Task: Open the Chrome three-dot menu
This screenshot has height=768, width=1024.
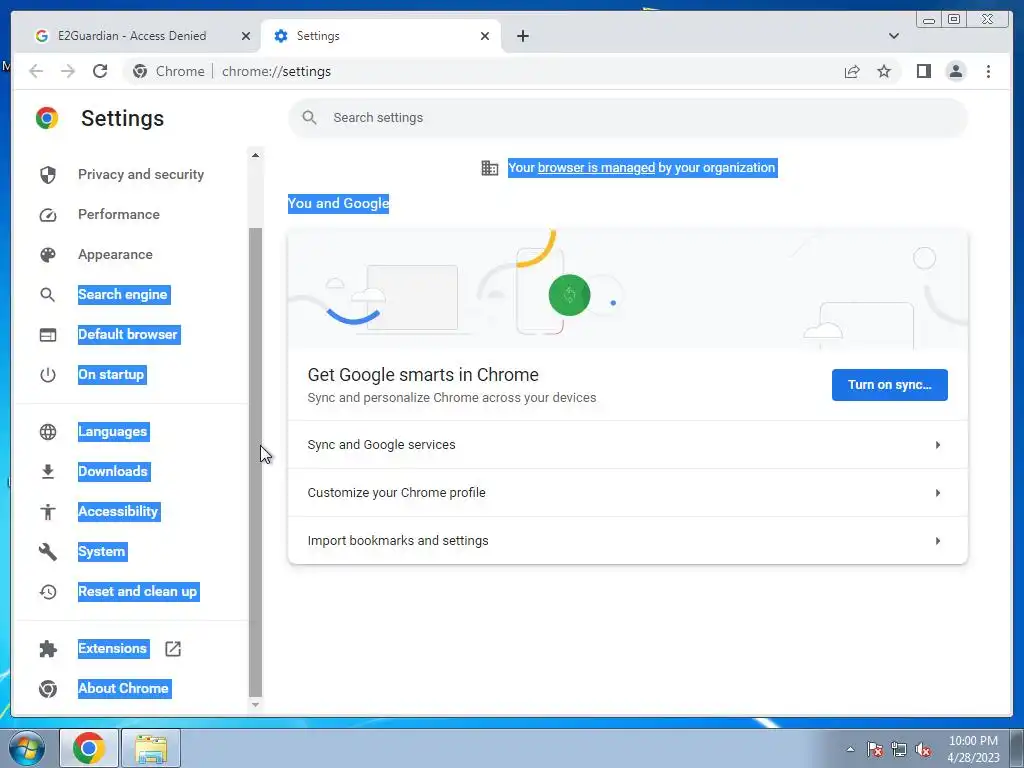Action: [x=988, y=71]
